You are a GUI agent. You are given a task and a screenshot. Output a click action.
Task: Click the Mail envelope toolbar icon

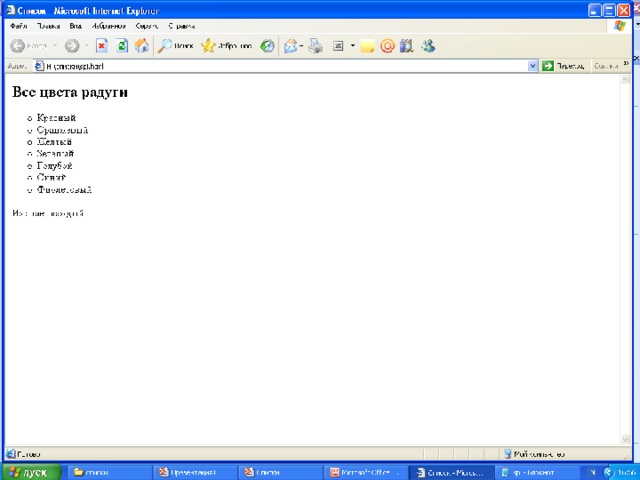tap(290, 46)
